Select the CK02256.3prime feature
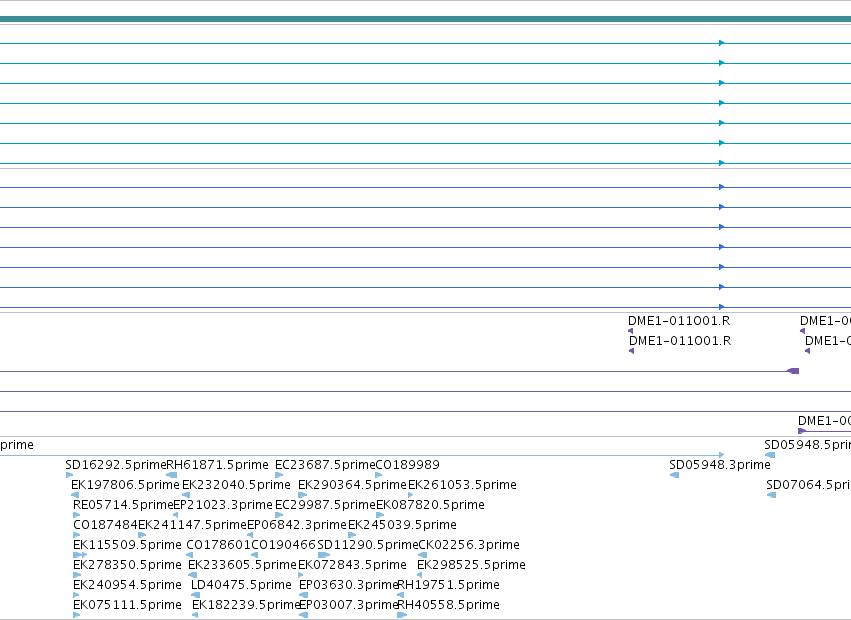The height and width of the screenshot is (620, 851). tap(469, 545)
